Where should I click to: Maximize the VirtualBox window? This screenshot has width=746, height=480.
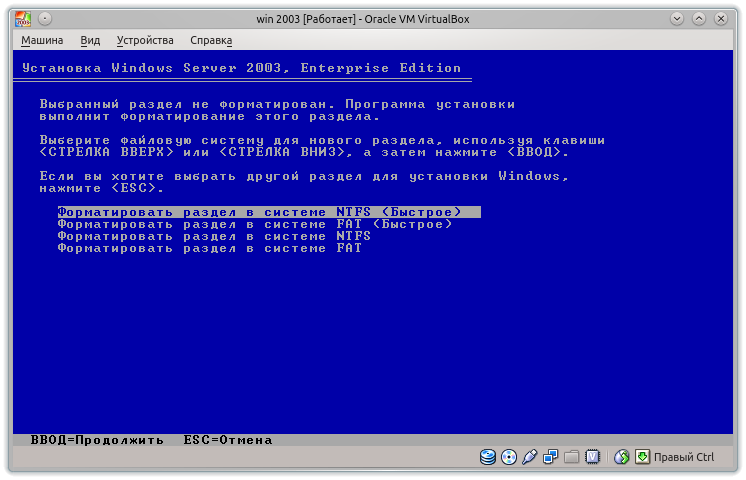pos(698,19)
